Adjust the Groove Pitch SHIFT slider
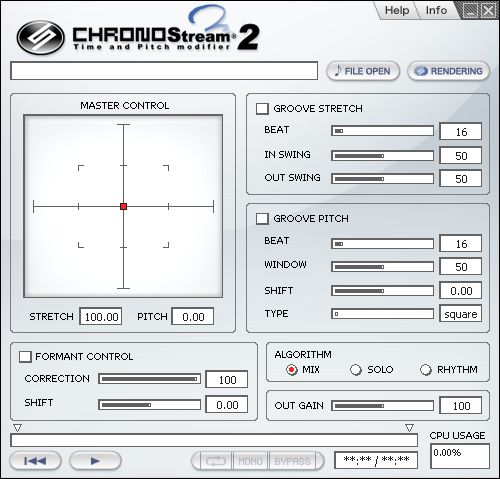Screen dimensions: 500x479 pyautogui.click(x=382, y=291)
